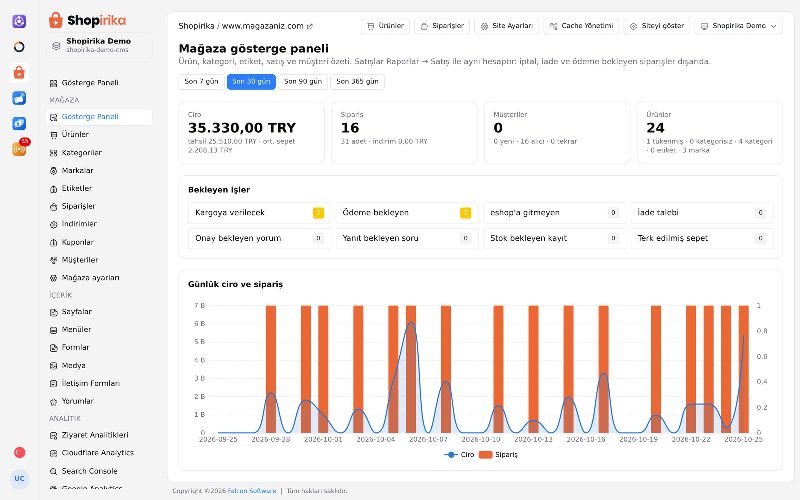Viewport: 800px width, 500px height.
Task: Click the Siteyi göster button
Action: 657,26
